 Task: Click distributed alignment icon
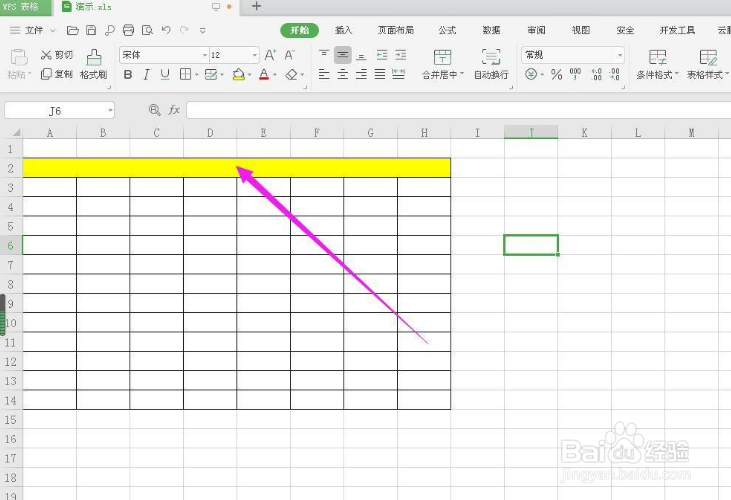pos(399,74)
